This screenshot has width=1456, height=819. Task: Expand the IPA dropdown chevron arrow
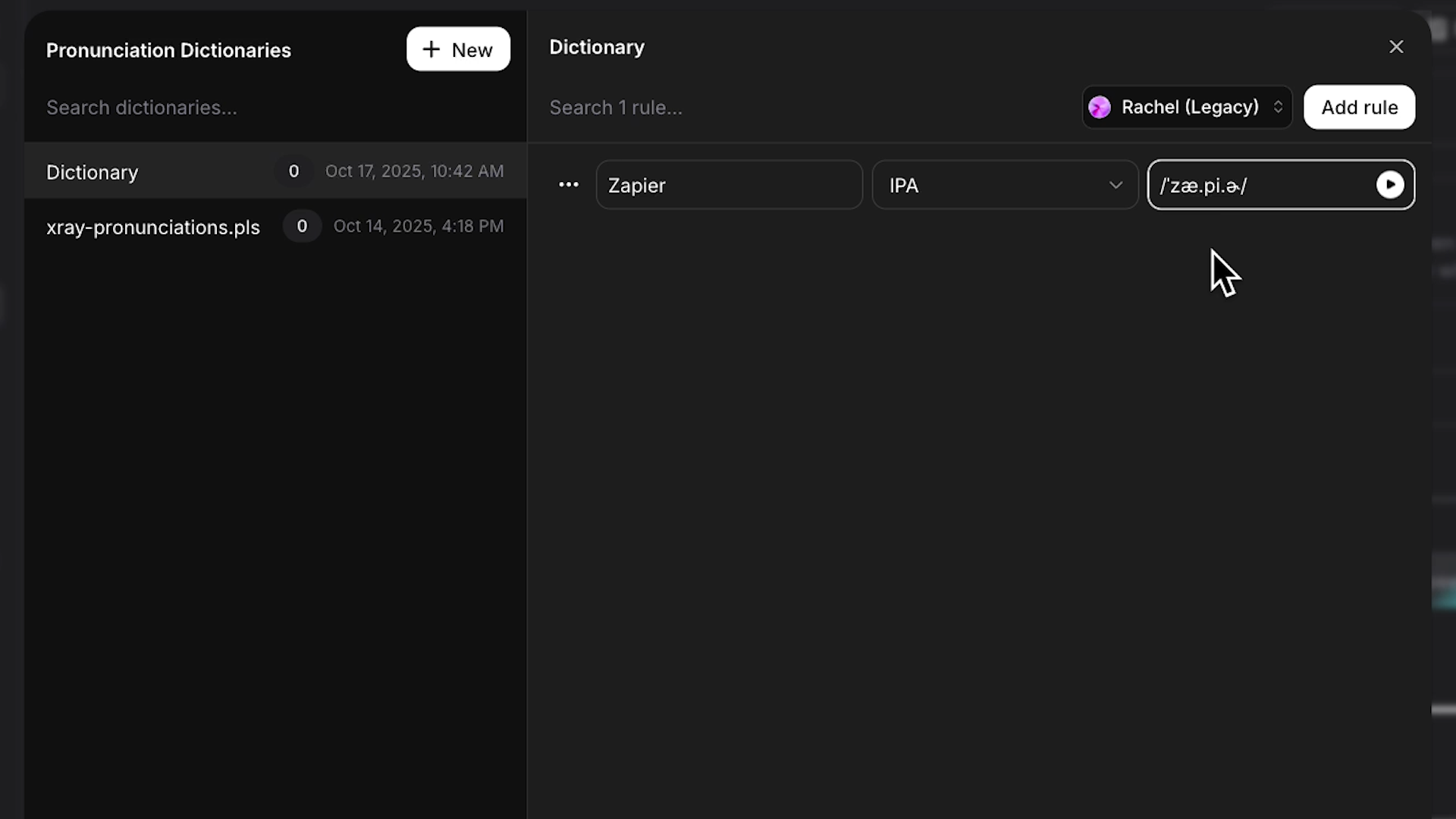[1115, 184]
